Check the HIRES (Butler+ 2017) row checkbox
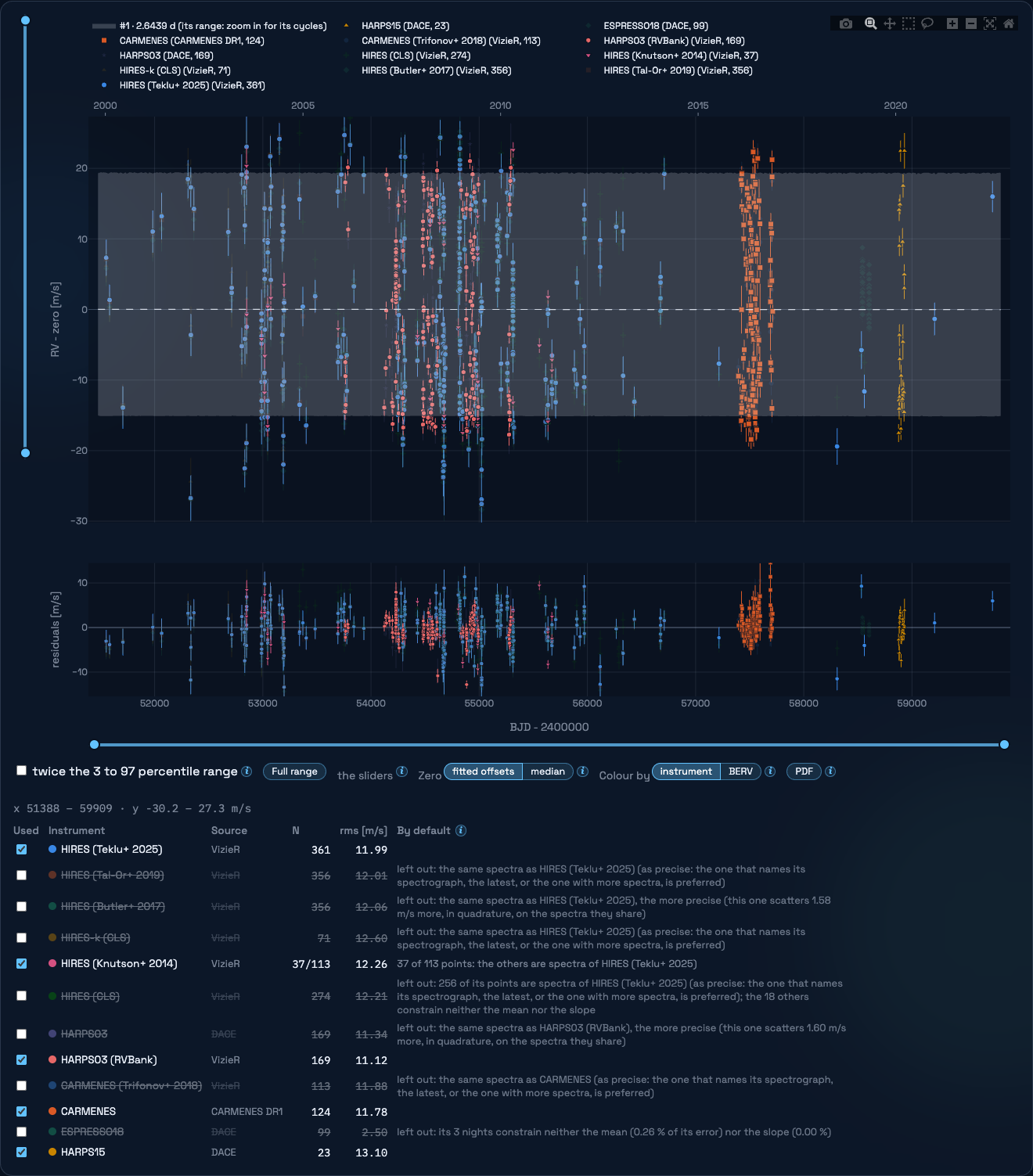The image size is (1033, 1176). [21, 907]
